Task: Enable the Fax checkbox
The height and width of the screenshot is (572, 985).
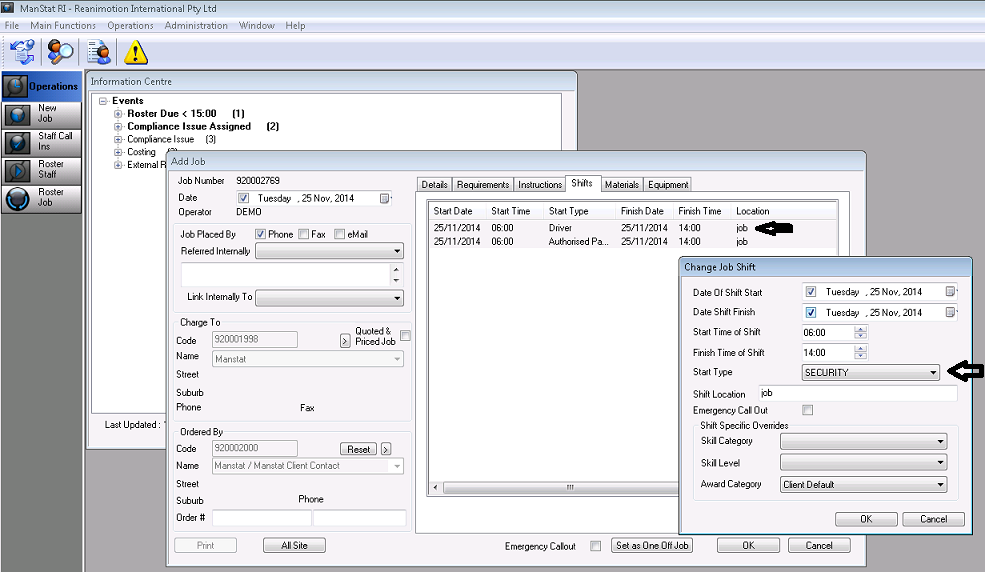Action: [304, 234]
